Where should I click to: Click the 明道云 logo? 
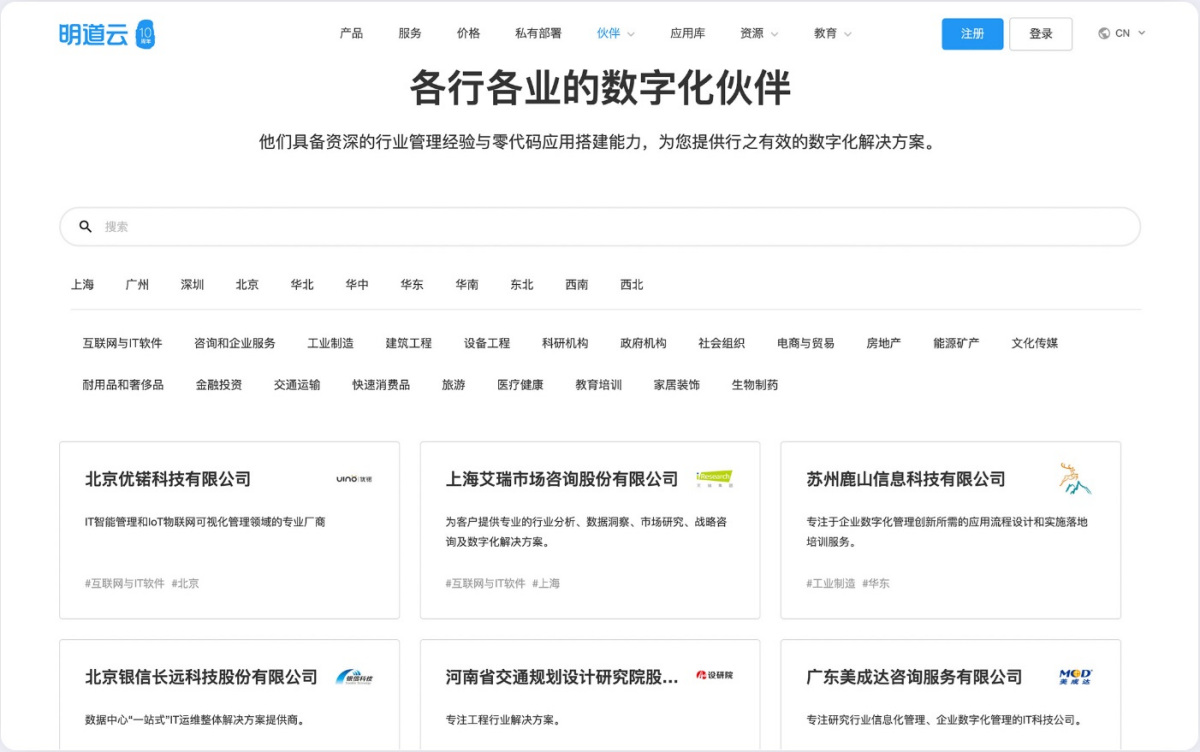[x=106, y=33]
